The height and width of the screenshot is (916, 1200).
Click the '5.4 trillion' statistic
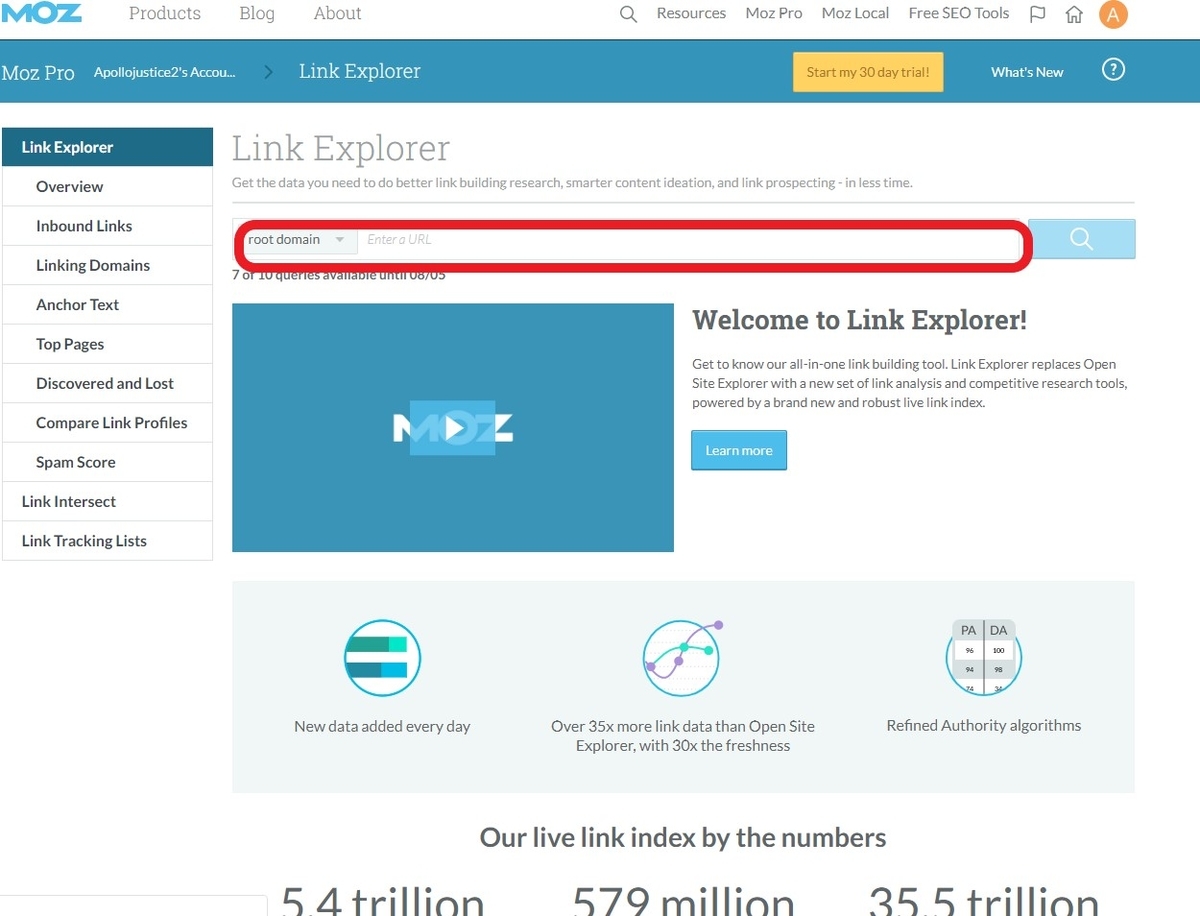[383, 900]
